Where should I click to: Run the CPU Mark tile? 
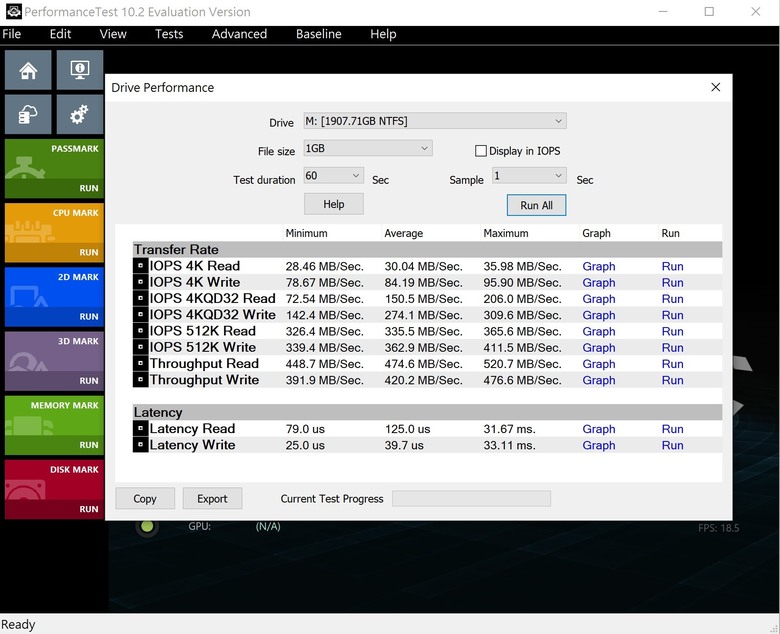tap(54, 233)
